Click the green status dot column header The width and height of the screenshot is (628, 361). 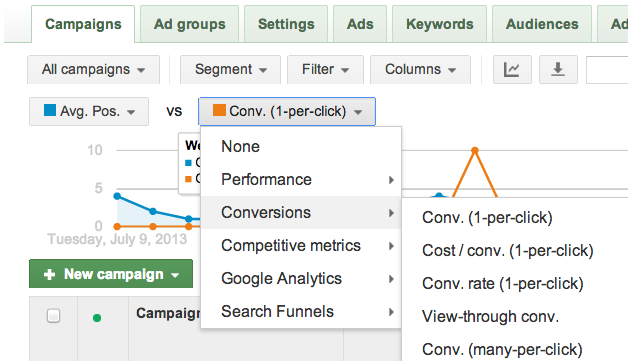tap(97, 318)
